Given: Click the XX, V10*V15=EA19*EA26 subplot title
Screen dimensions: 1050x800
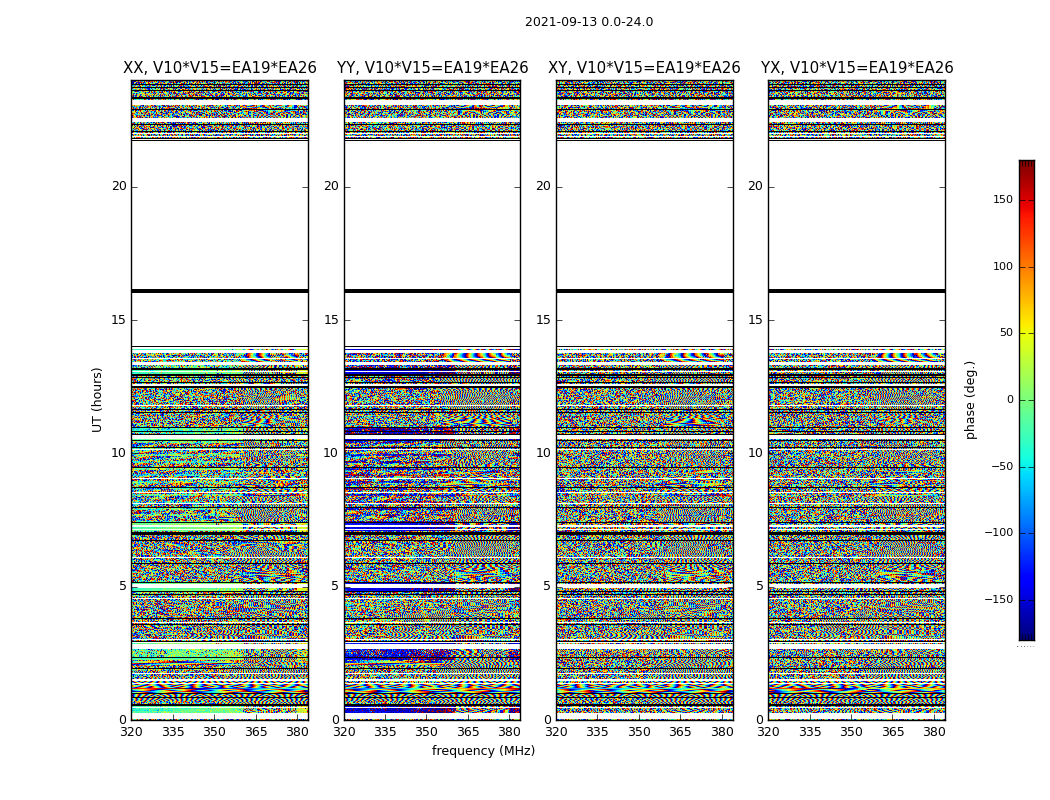Looking at the screenshot, I should (x=220, y=68).
